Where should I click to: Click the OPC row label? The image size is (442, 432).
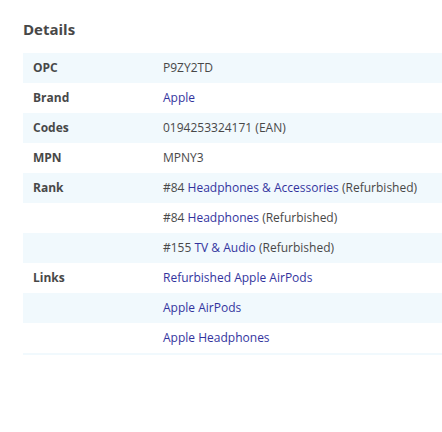(x=45, y=68)
